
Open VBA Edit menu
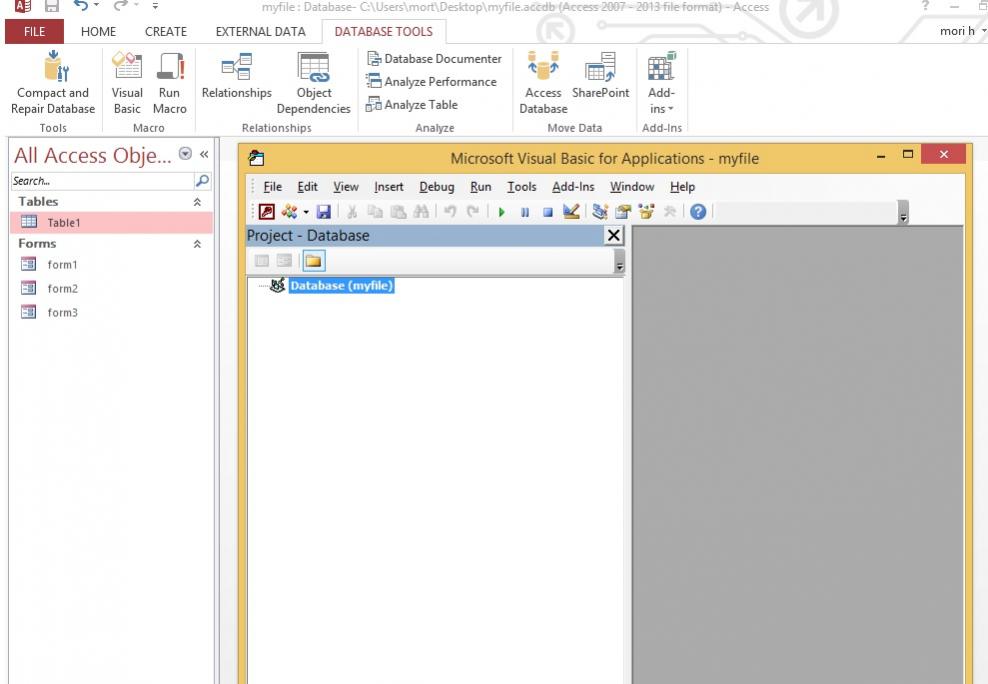click(307, 187)
